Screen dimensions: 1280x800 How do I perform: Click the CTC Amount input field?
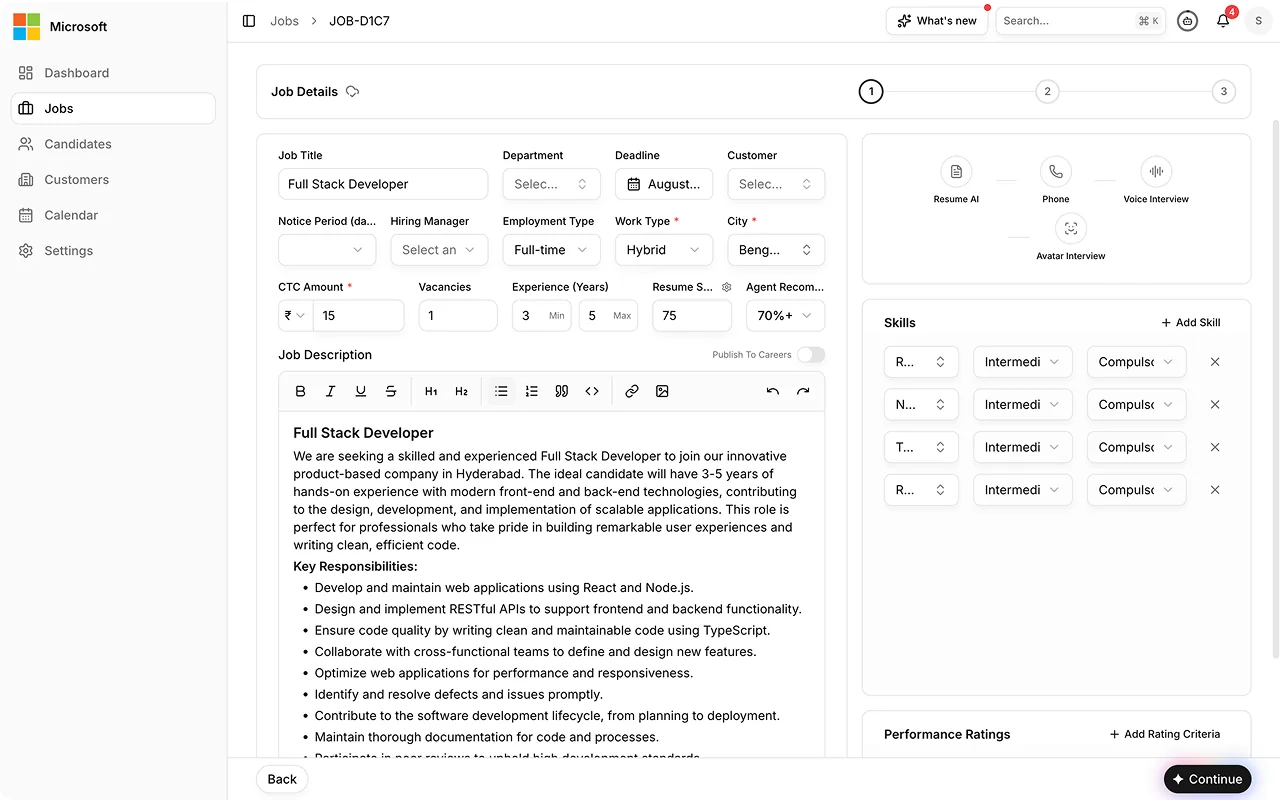pyautogui.click(x=358, y=315)
